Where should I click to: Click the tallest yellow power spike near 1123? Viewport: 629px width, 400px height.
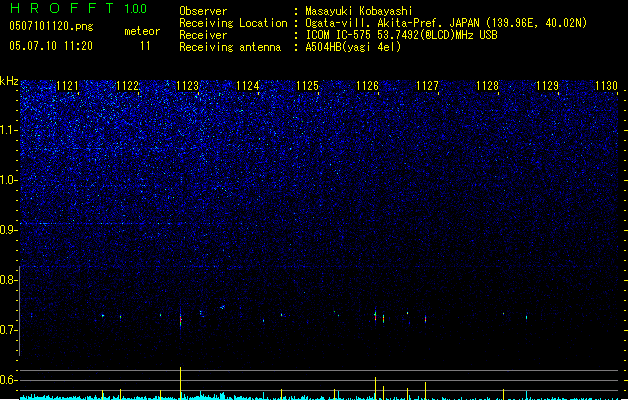[181, 383]
